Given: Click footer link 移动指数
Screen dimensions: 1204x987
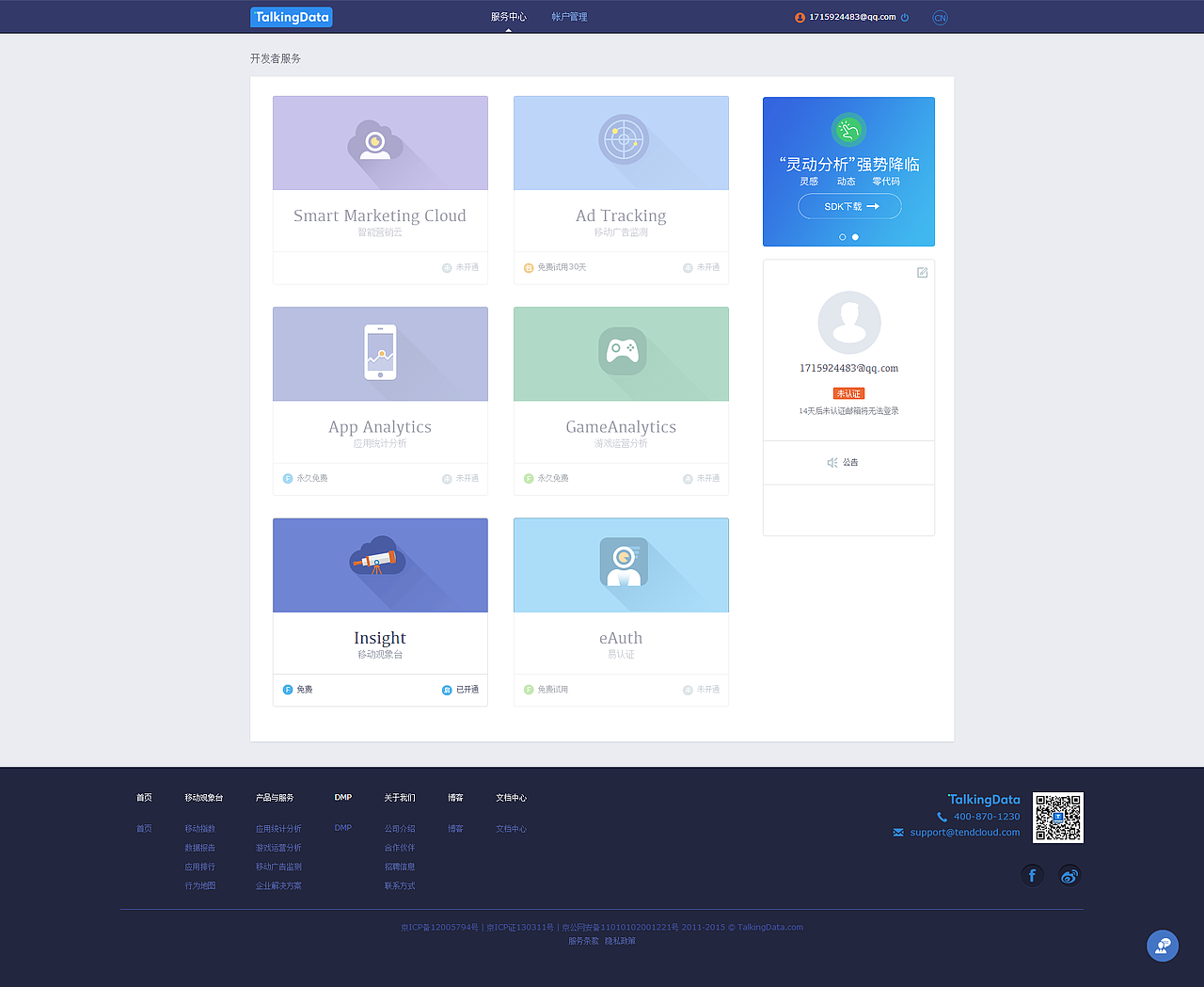Looking at the screenshot, I should (x=200, y=829).
